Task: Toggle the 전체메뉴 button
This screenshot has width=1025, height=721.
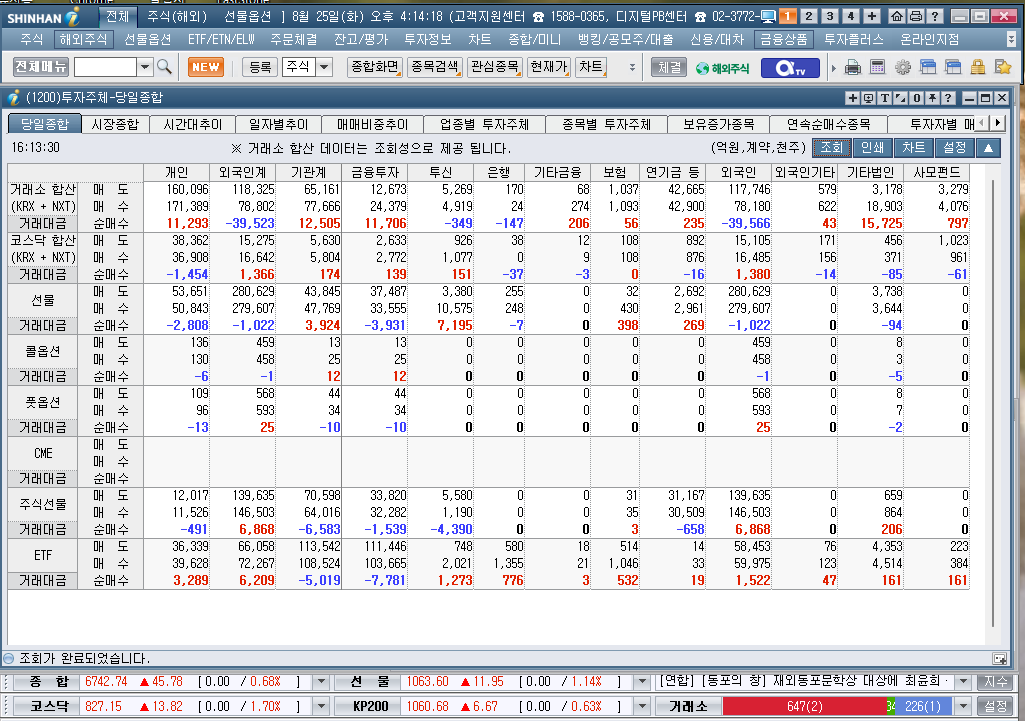Action: tap(41, 67)
